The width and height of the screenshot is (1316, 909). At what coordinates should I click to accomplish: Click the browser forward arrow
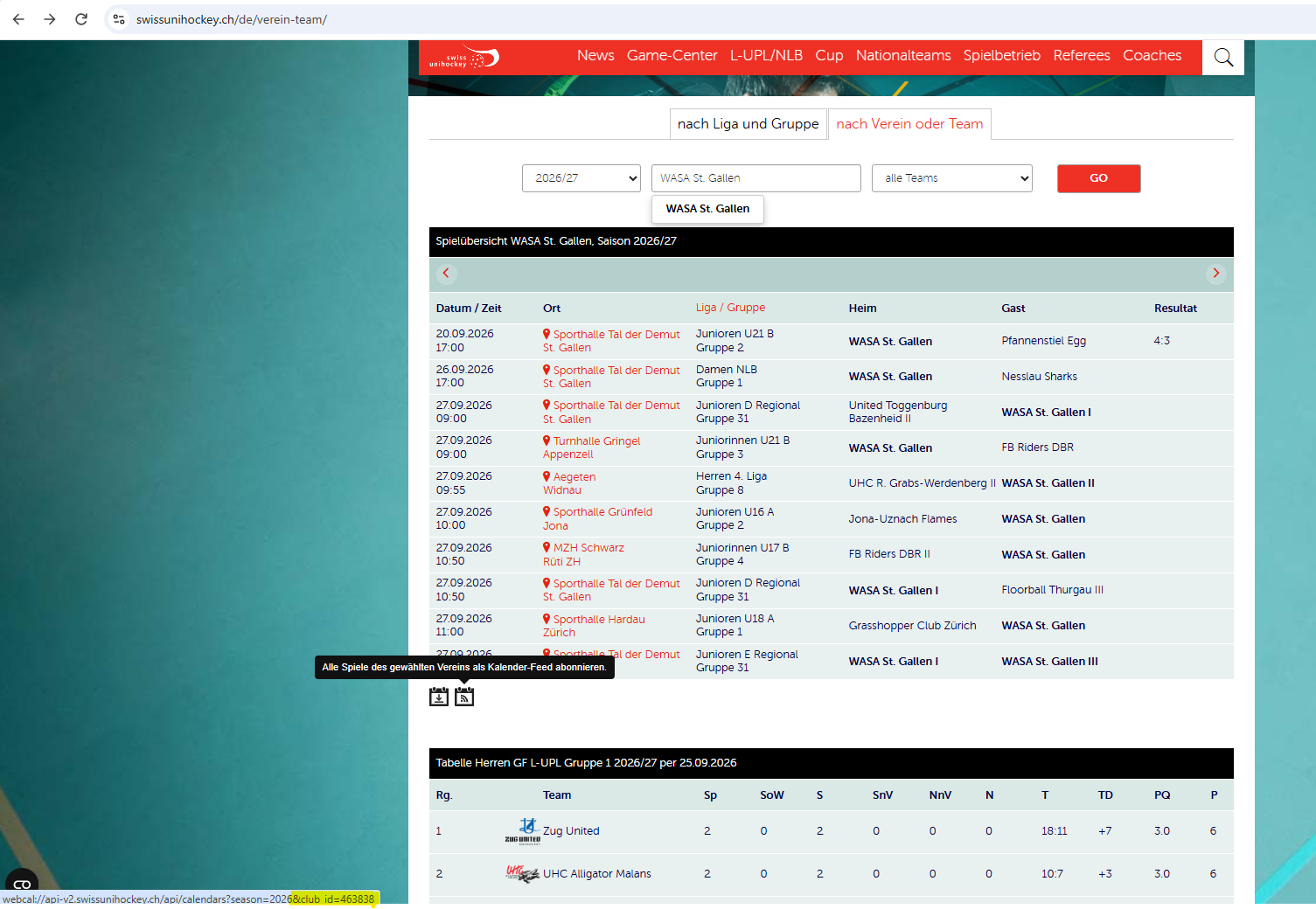pyautogui.click(x=50, y=19)
